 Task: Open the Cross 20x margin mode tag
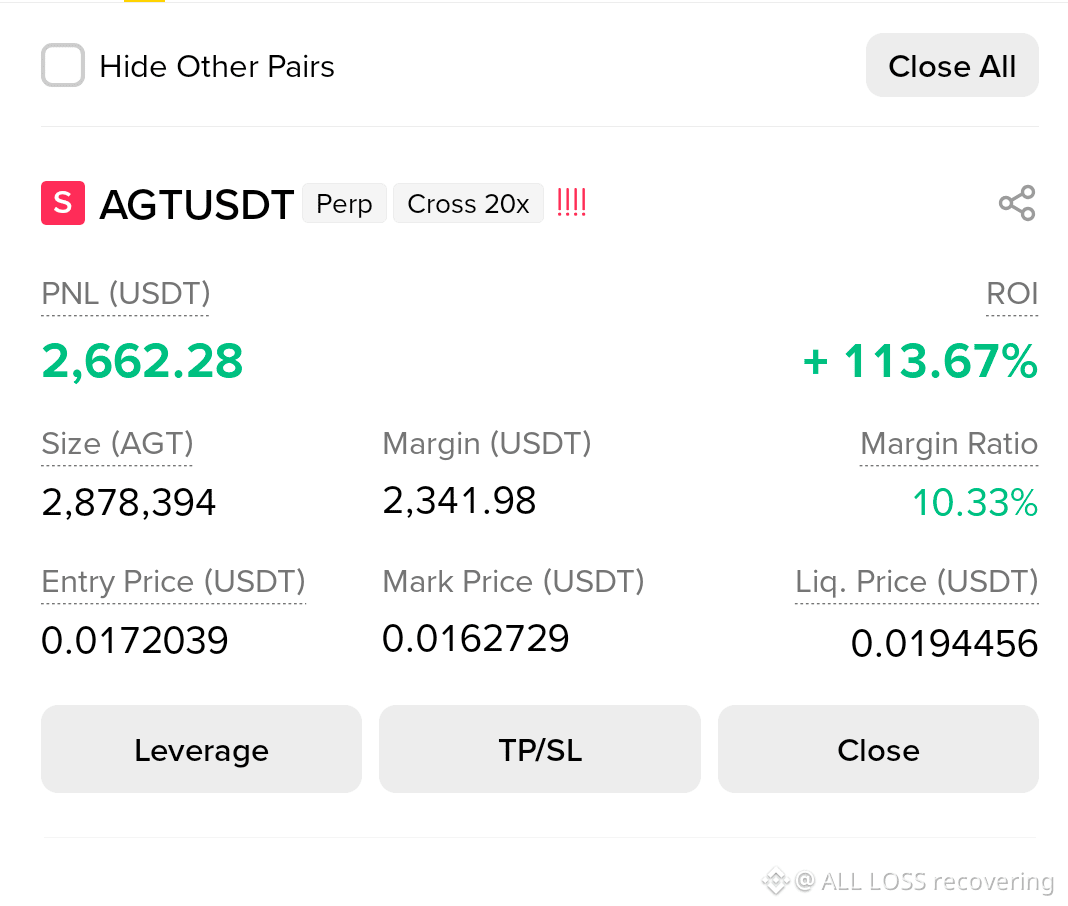click(x=468, y=203)
